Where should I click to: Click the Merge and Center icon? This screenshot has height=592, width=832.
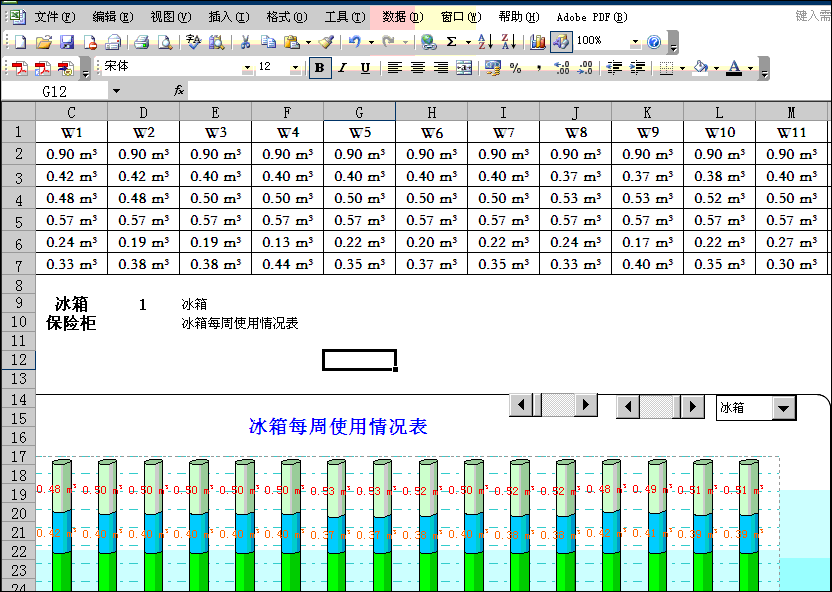[464, 68]
